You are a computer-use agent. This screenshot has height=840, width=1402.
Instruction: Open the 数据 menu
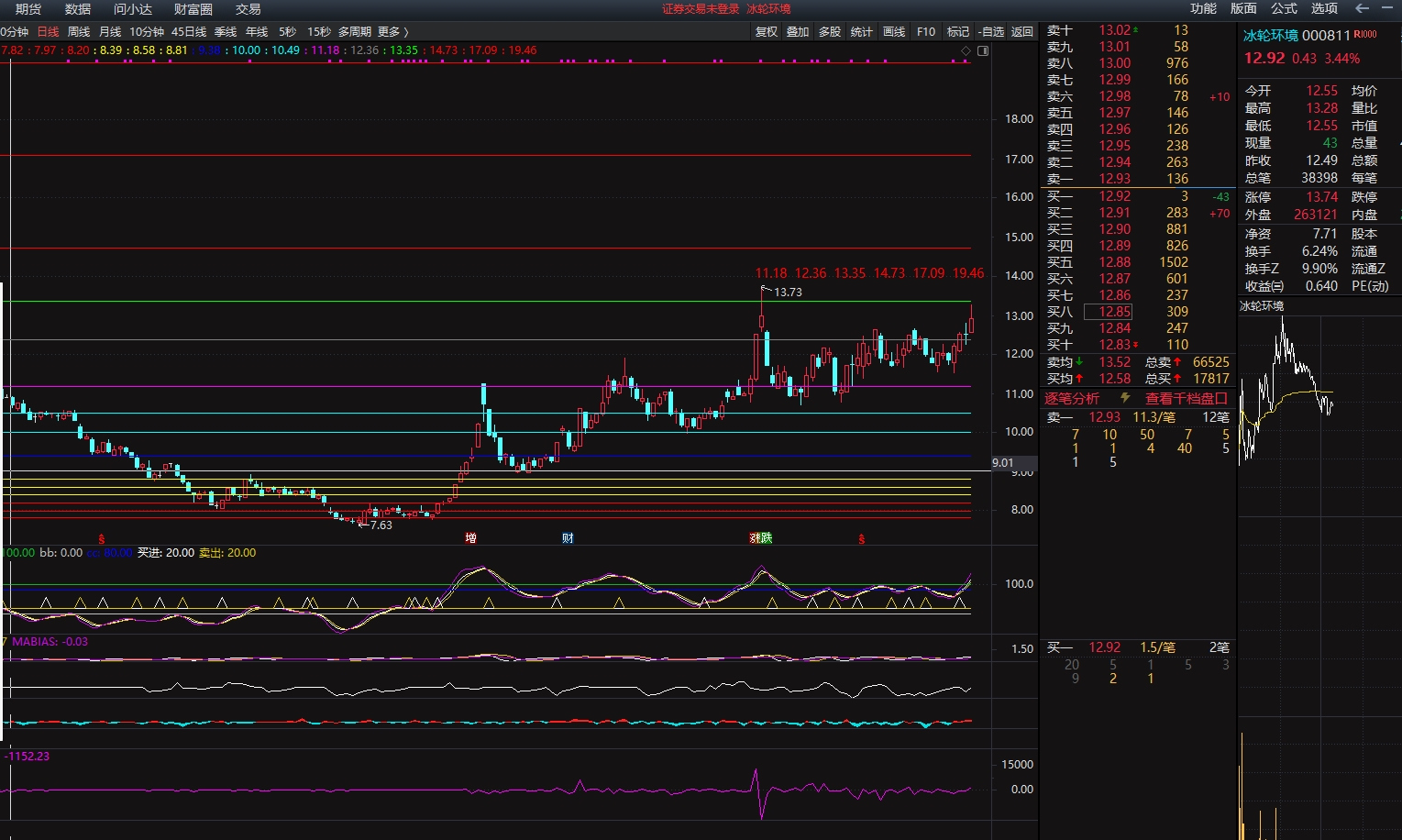pyautogui.click(x=78, y=8)
